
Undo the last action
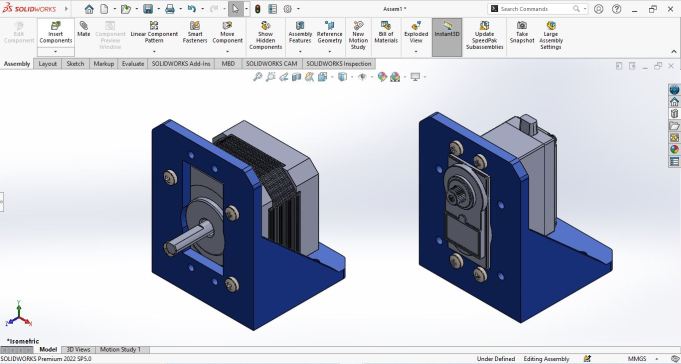click(192, 9)
